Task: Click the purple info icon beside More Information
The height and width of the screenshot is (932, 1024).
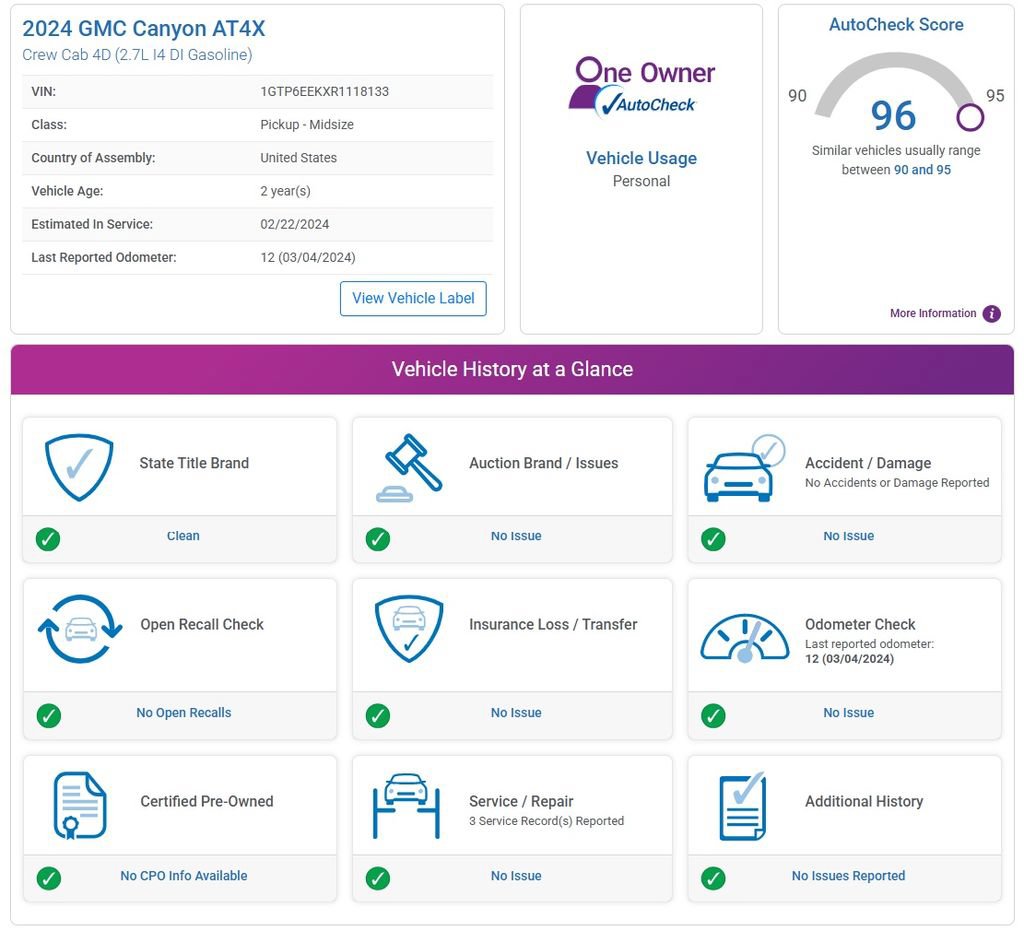Action: pos(991,313)
